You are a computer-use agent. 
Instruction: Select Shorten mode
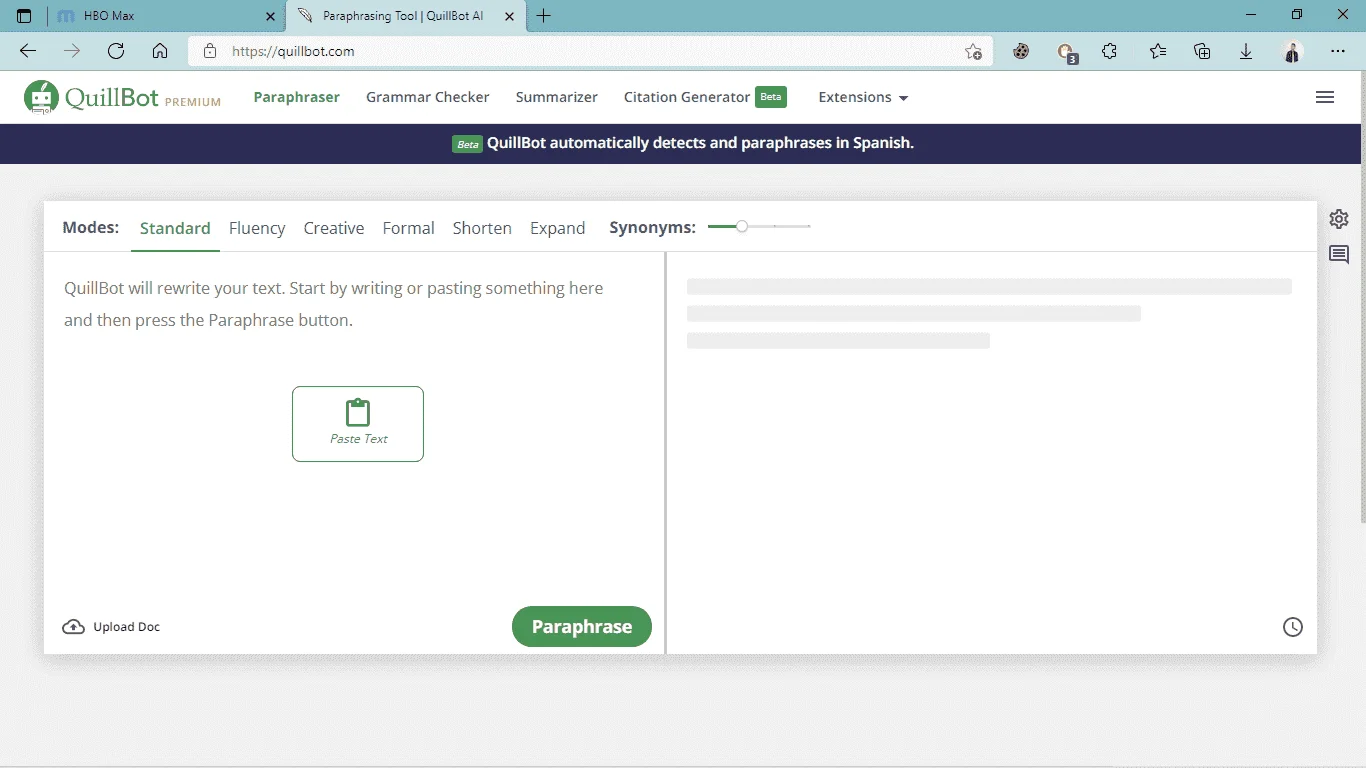(x=482, y=228)
